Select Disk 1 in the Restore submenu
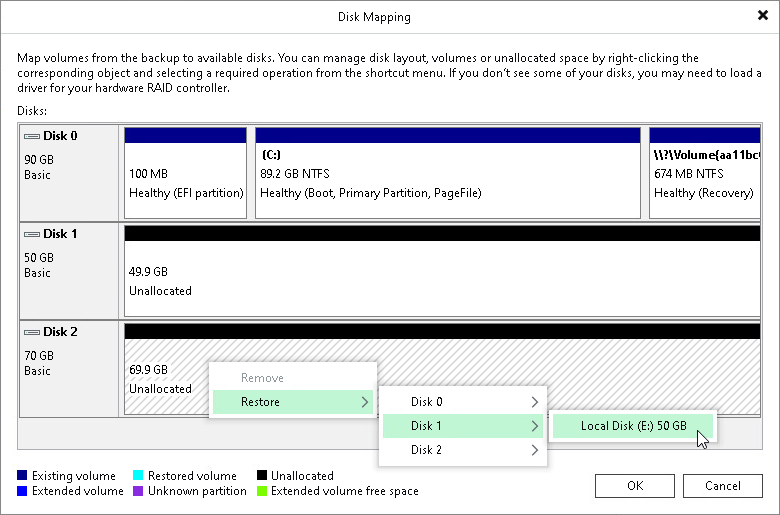 [x=463, y=426]
